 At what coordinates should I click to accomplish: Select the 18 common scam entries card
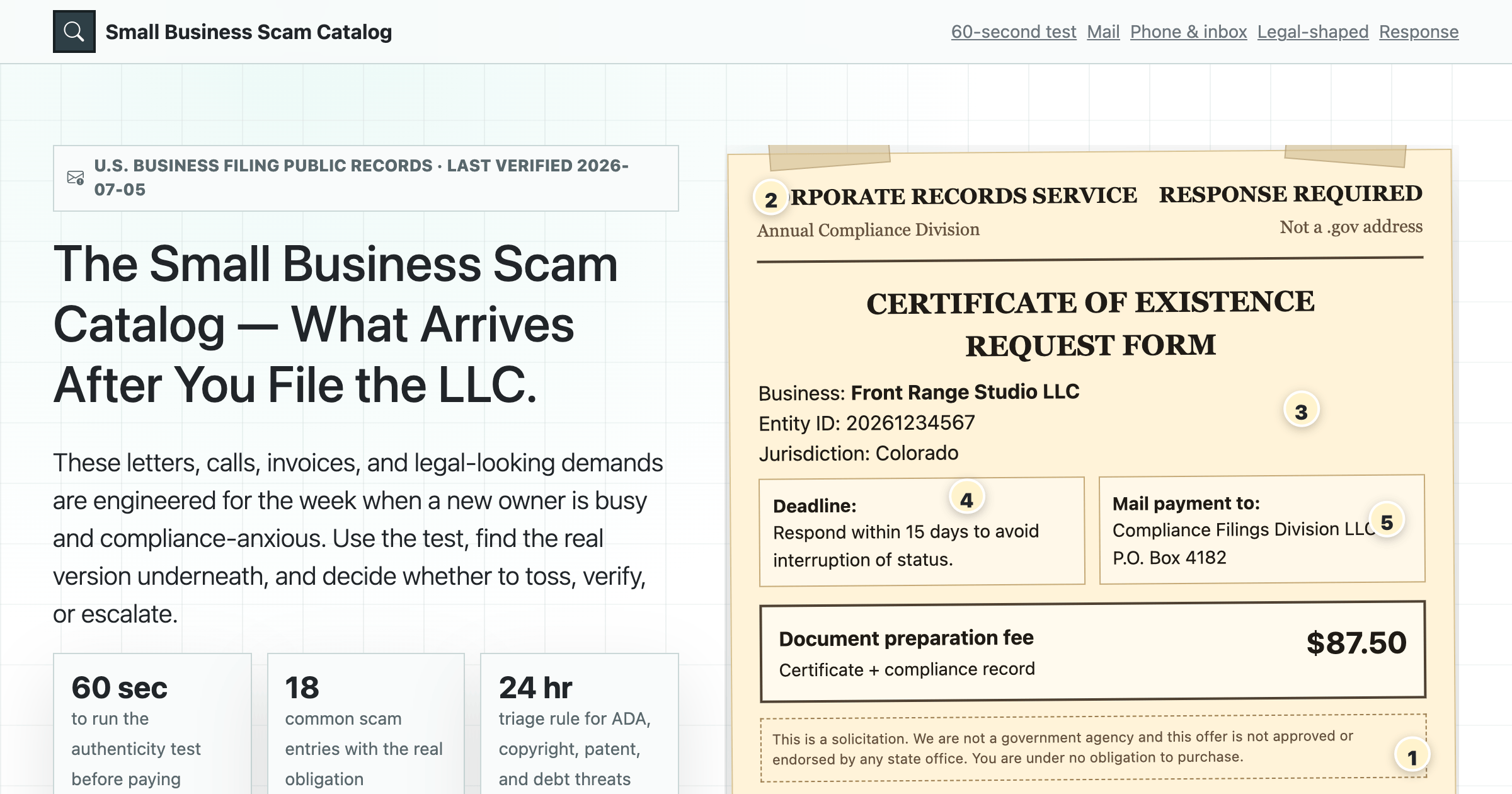click(x=366, y=723)
